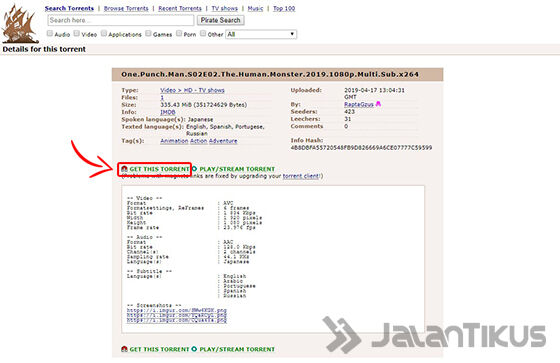
Task: Enable the Applications checkbox
Action: tap(104, 34)
